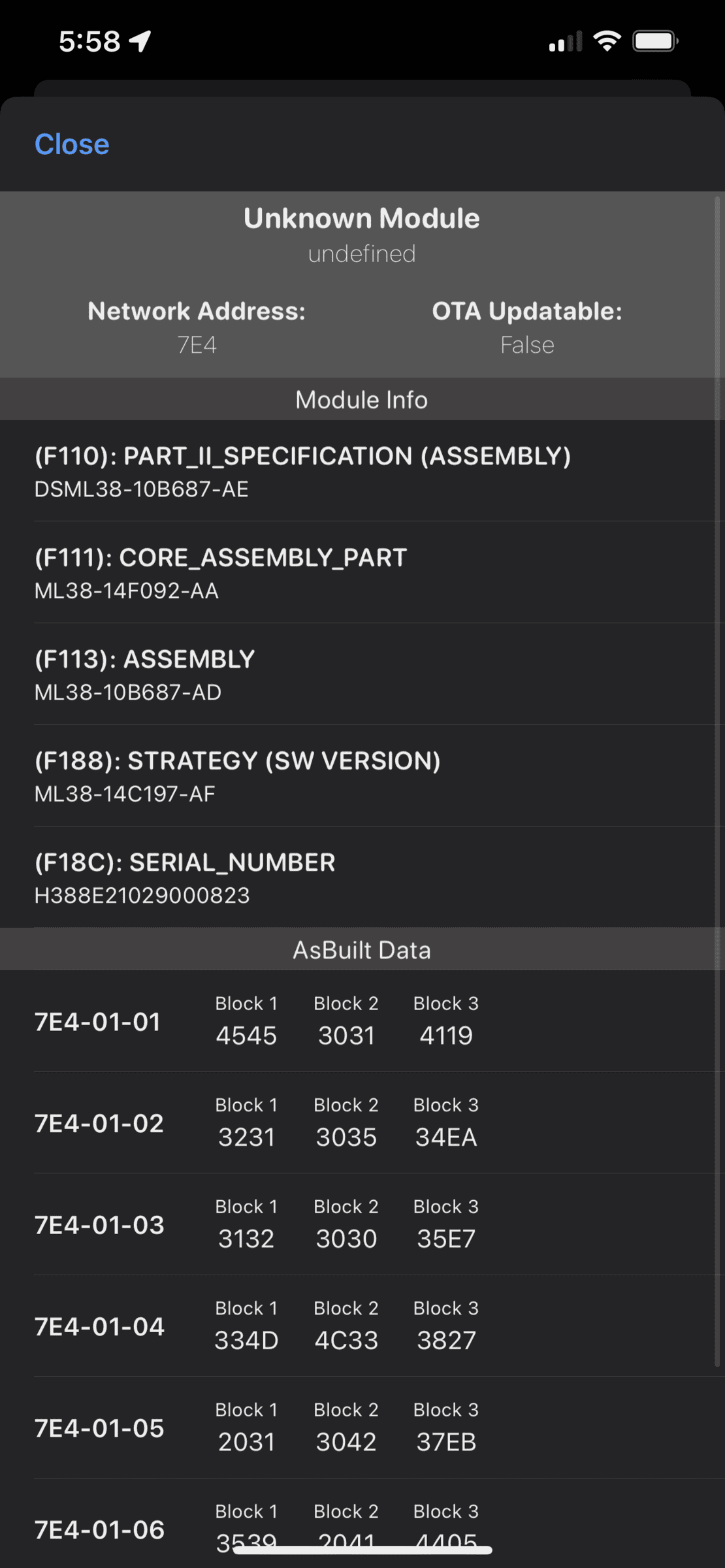Tap Block 2 value 3042 in 7E4-01-05
Viewport: 725px width, 1568px height.
(x=346, y=1442)
